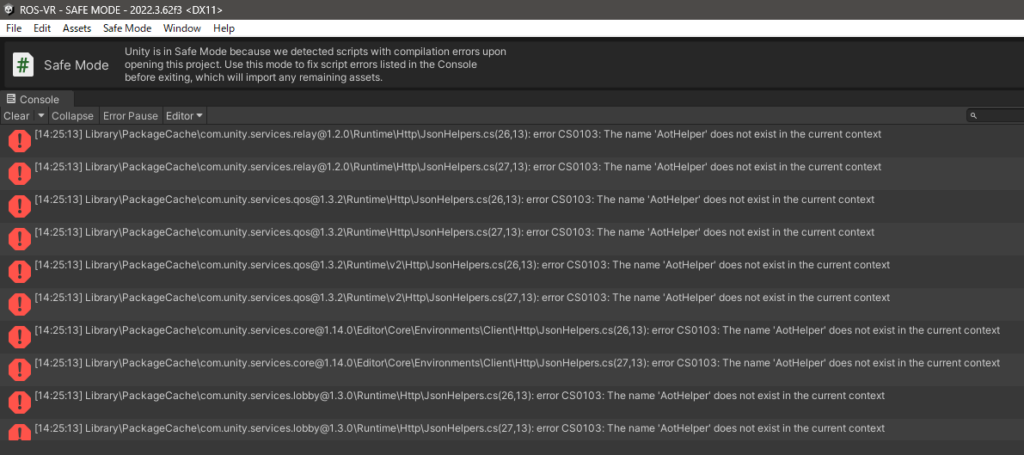Toggle the Collapse option in Console
Viewport: 1024px width, 455px height.
[x=72, y=116]
